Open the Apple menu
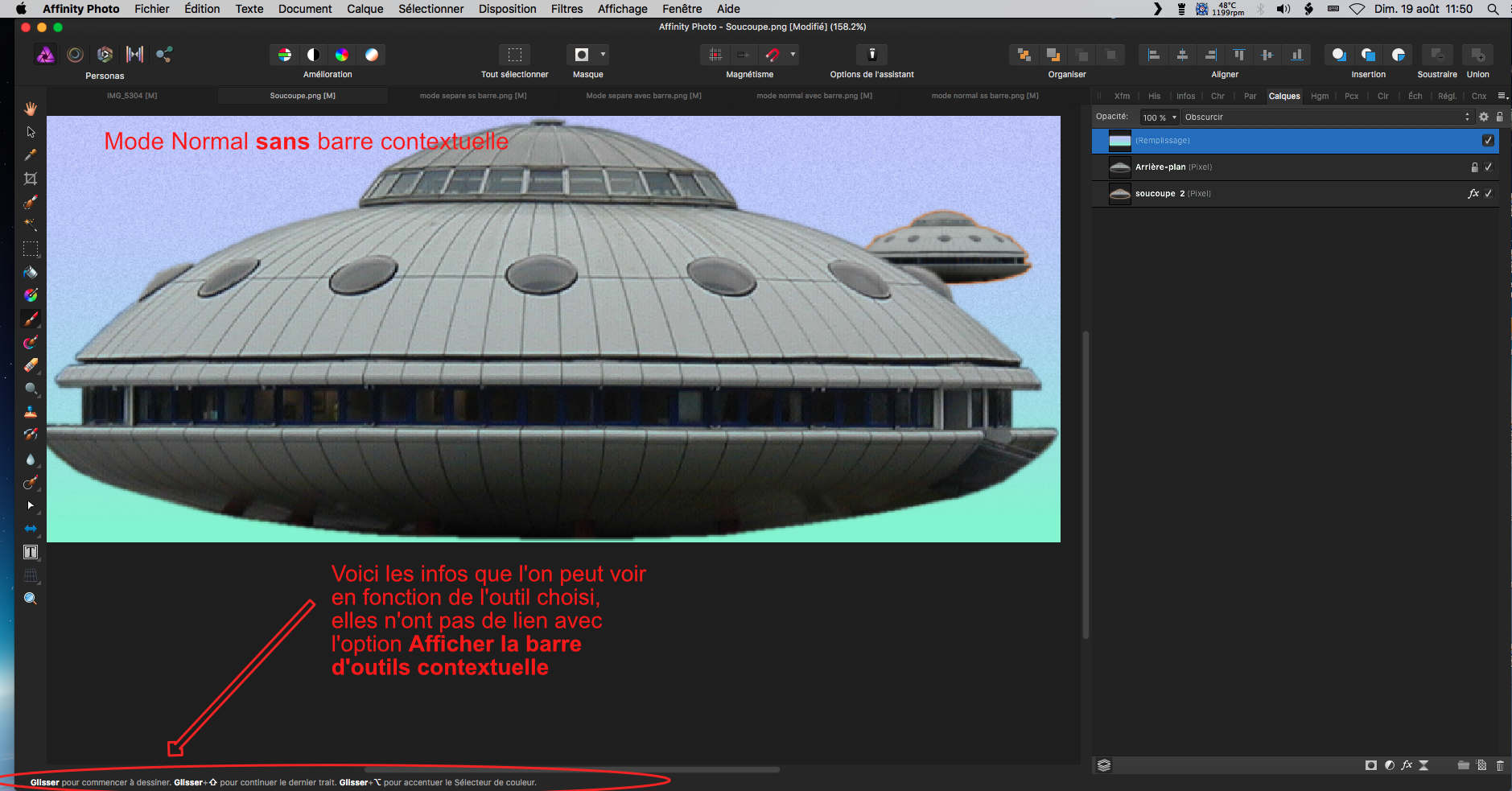Screen dimensions: 1512x791 point(21,9)
